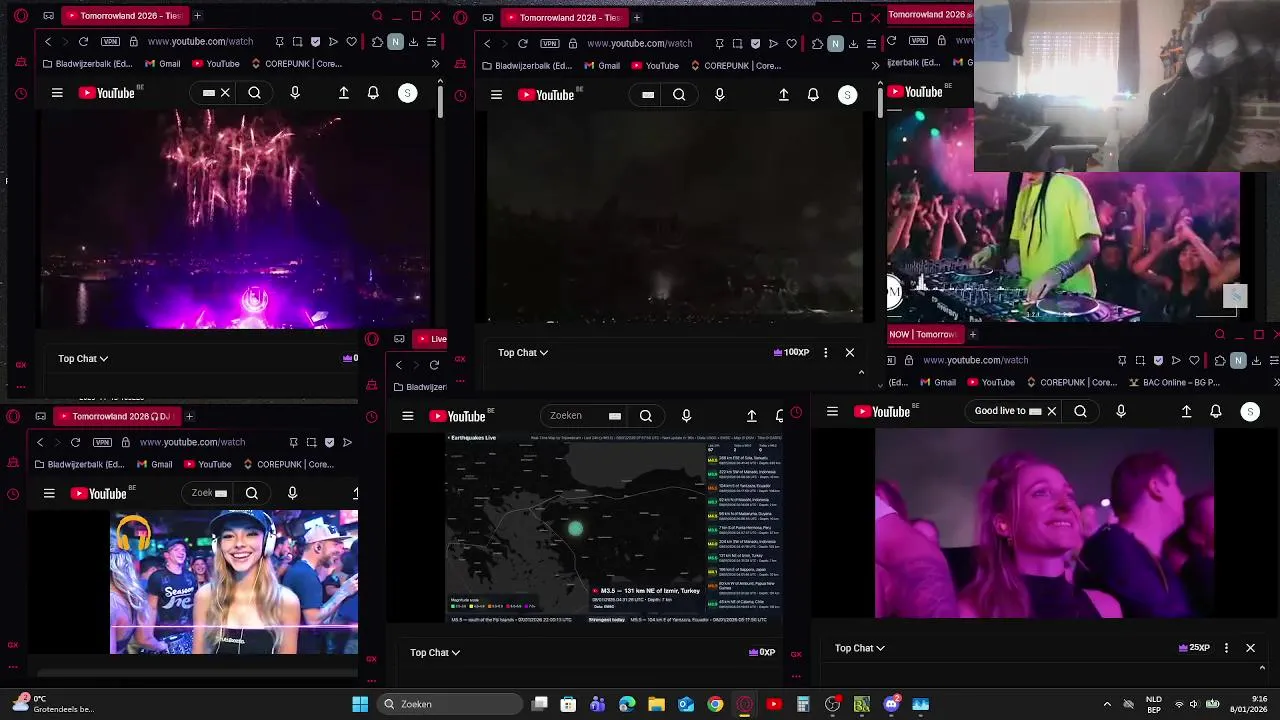Toggle VPN badge in the dark stage window
This screenshot has height=720, width=1280.
pyautogui.click(x=549, y=44)
